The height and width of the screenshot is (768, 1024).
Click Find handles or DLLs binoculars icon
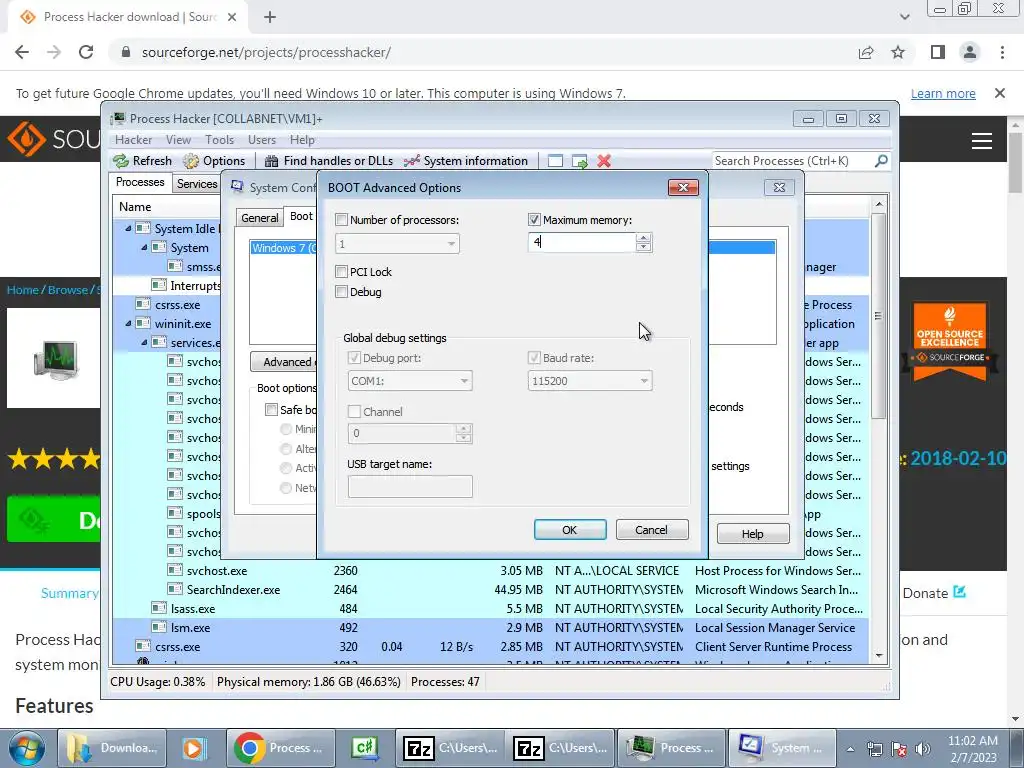[x=272, y=161]
